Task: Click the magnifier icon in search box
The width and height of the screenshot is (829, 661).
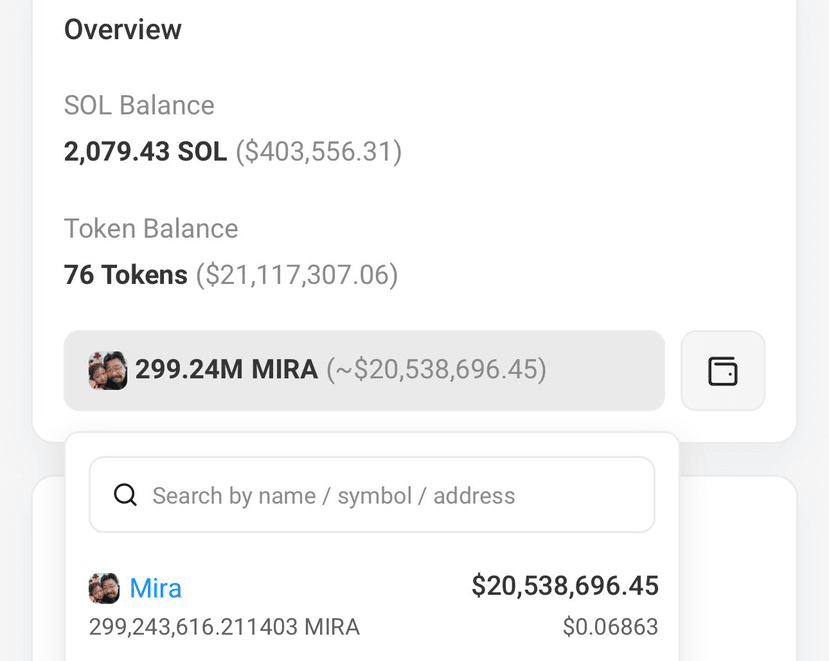Action: (125, 495)
